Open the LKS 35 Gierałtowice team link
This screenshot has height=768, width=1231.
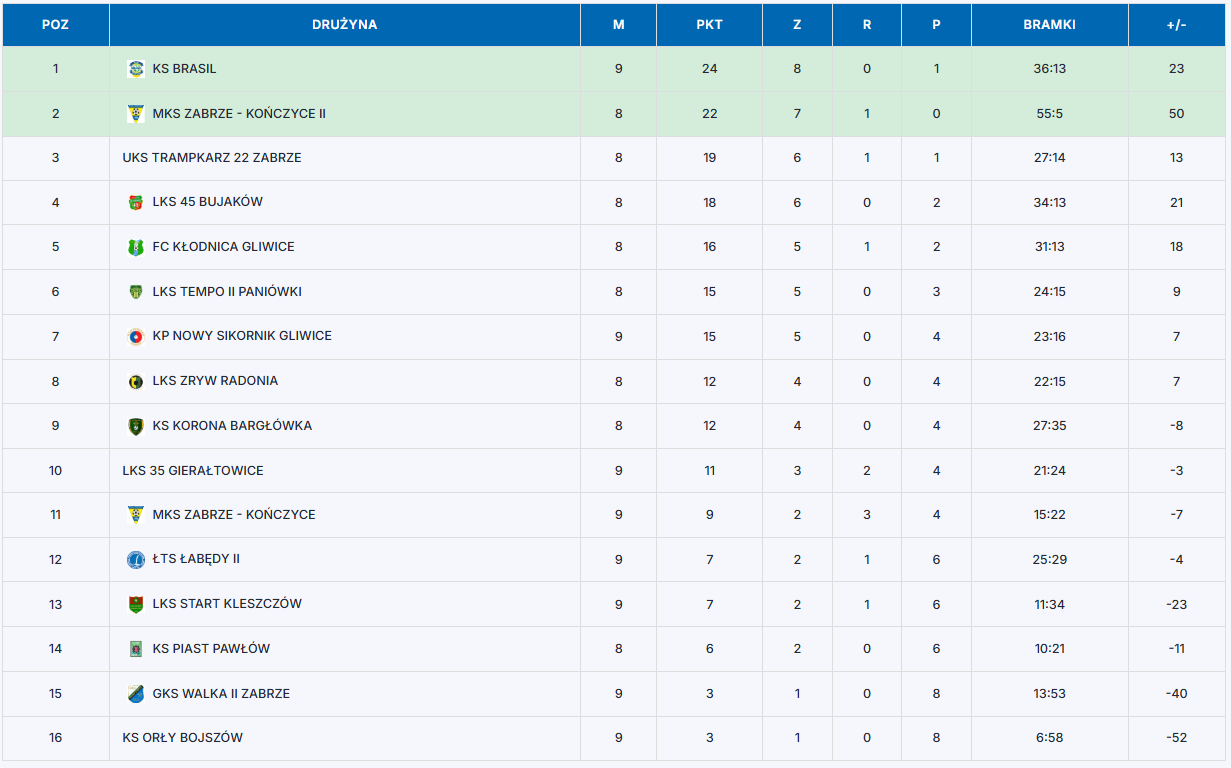click(193, 471)
